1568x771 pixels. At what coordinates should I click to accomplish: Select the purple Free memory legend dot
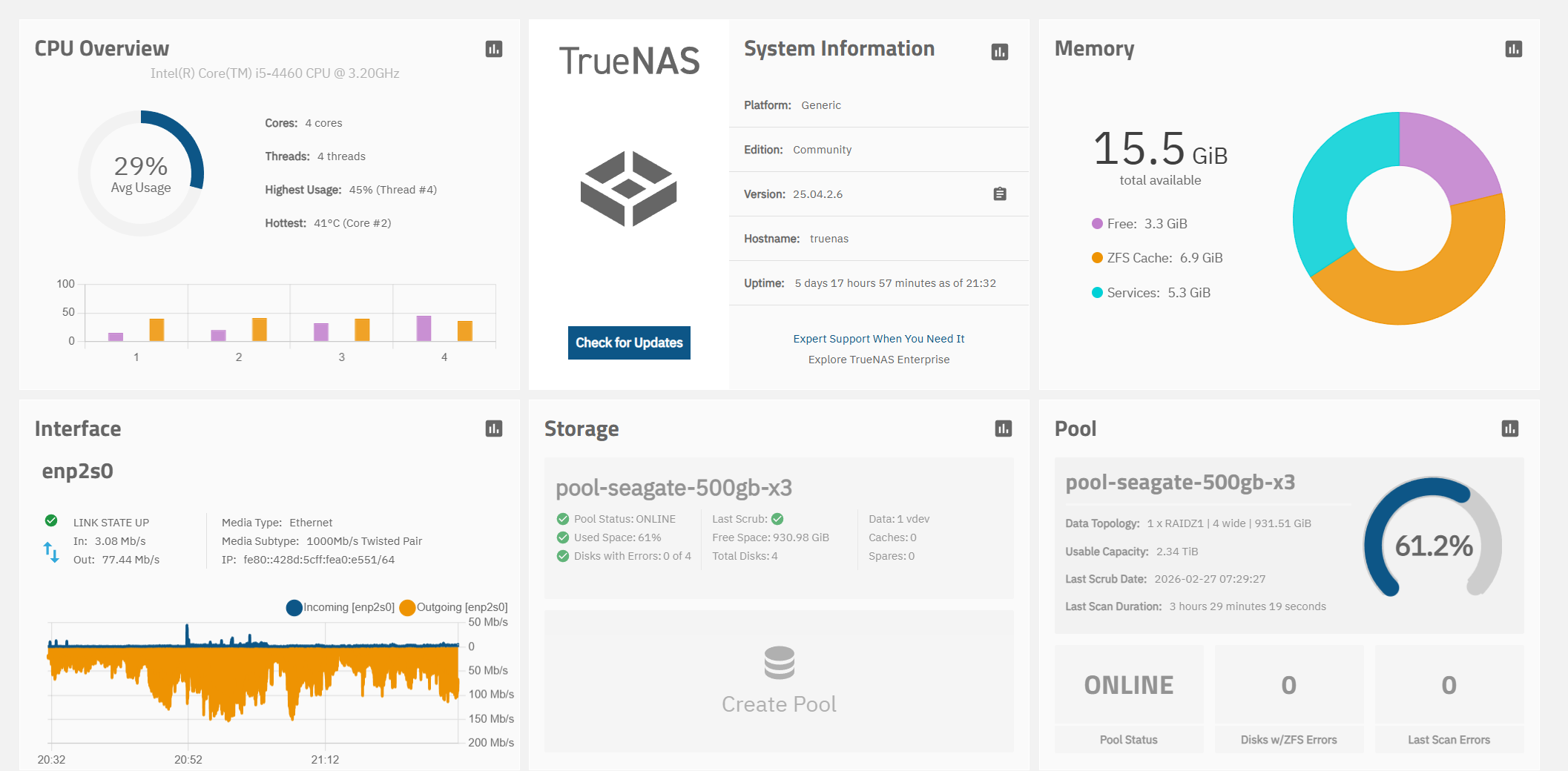(x=1098, y=223)
